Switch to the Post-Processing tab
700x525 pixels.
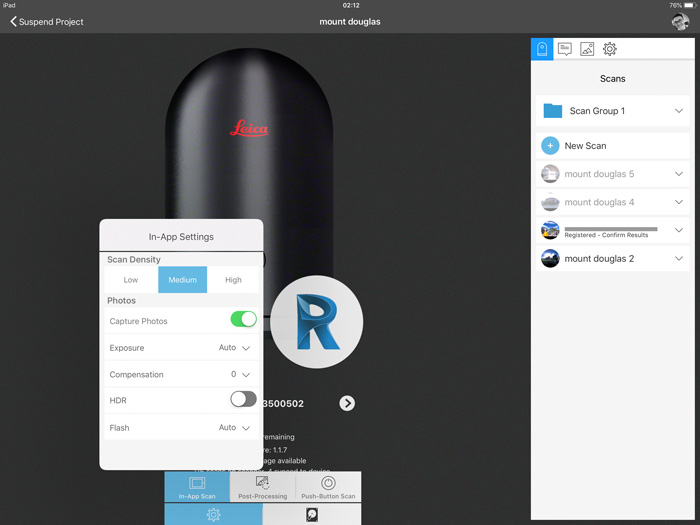[263, 487]
